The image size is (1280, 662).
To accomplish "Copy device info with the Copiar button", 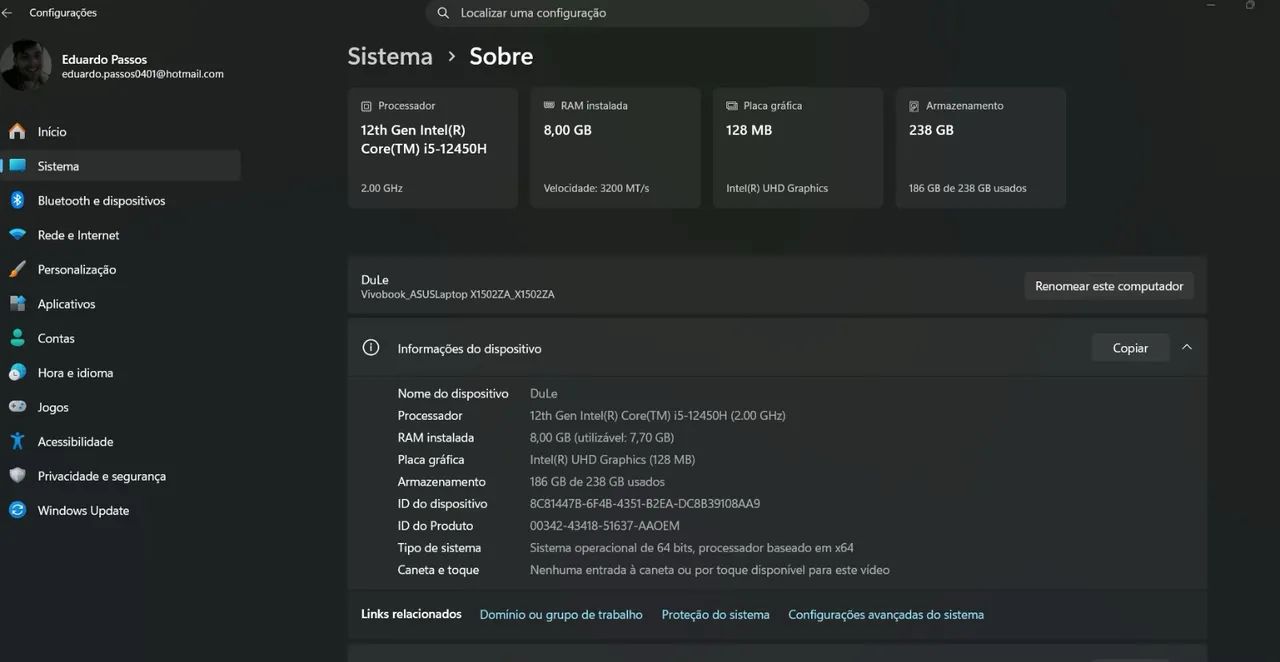I will pyautogui.click(x=1130, y=348).
